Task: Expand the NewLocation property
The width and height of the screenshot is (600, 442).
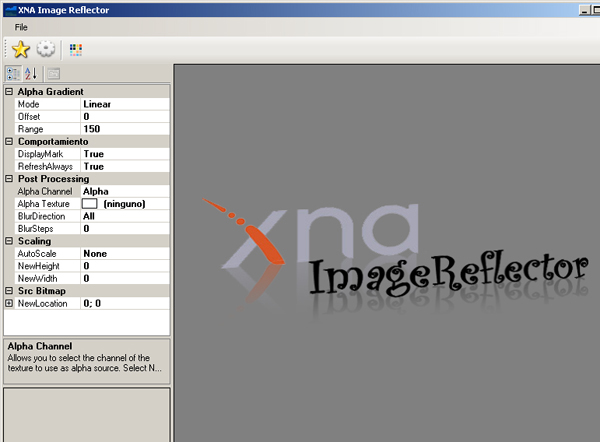Action: tap(9, 303)
